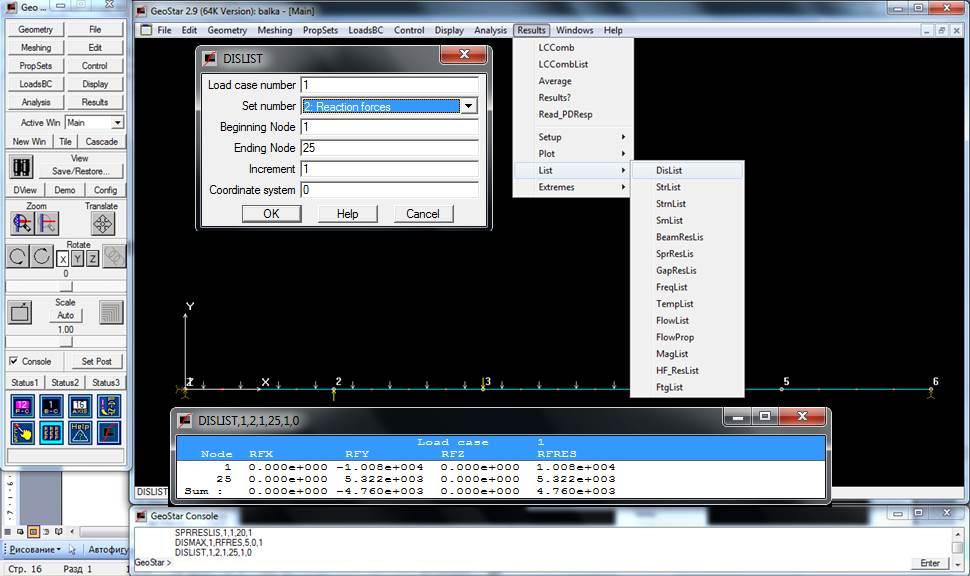Click the binoculars view icon
Screen dimensions: 970x576
point(22,167)
